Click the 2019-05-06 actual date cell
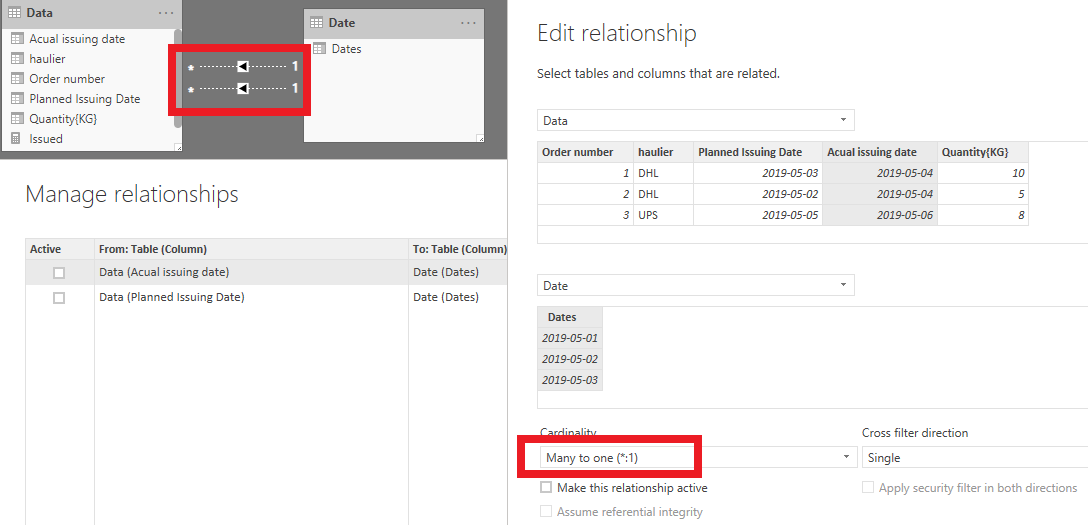Screen dimensions: 1088x525 pyautogui.click(x=880, y=215)
